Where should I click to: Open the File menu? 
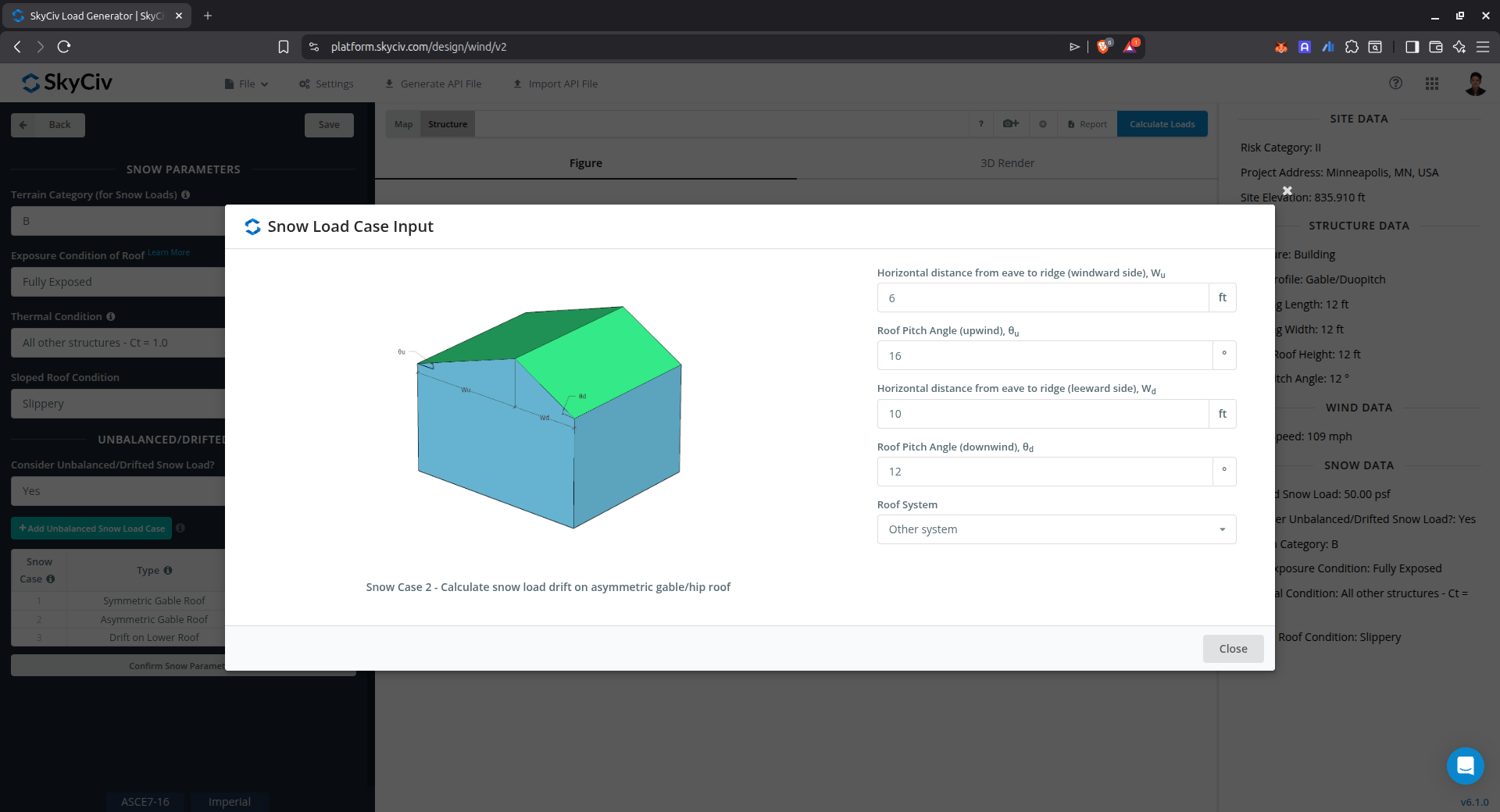(x=246, y=84)
